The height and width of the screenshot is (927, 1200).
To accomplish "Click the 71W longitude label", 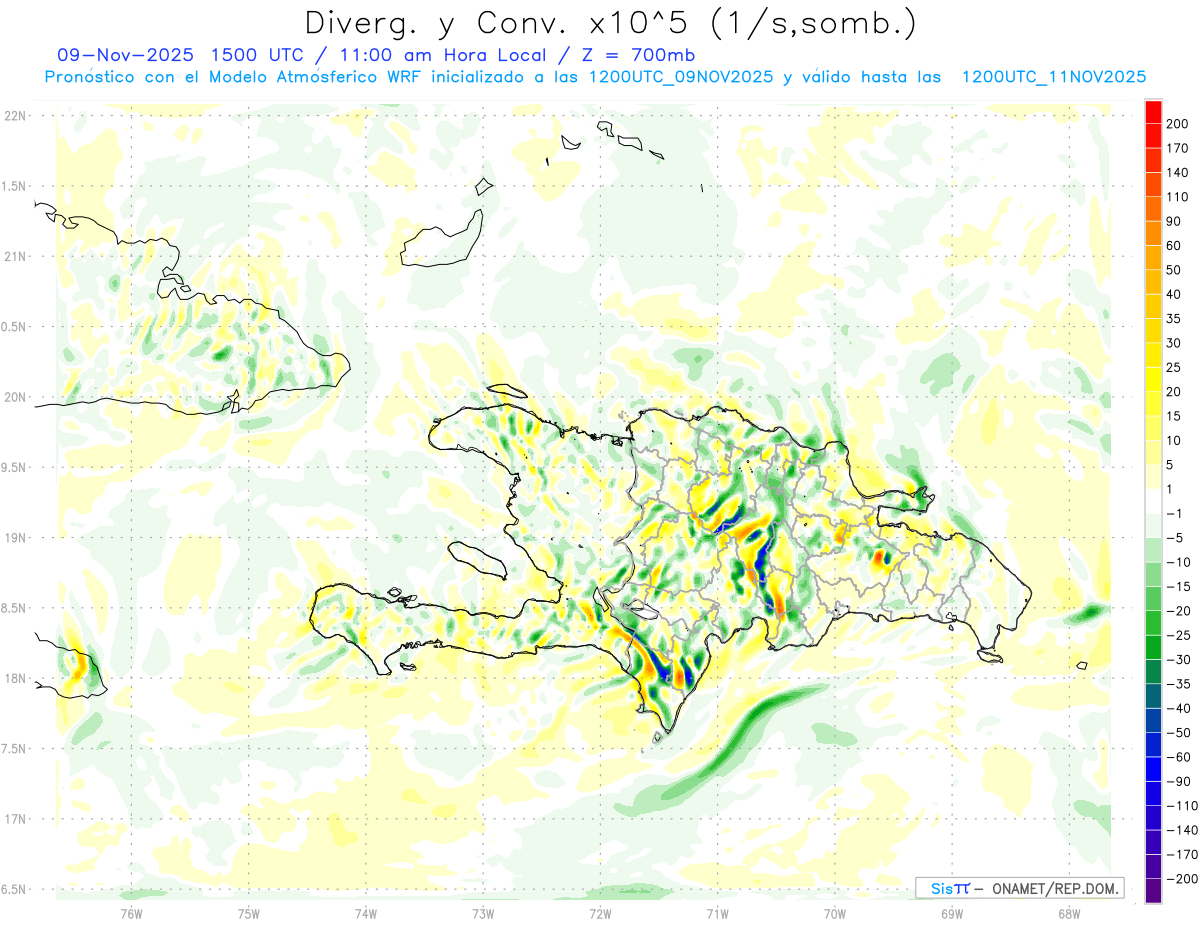I will pos(717,914).
